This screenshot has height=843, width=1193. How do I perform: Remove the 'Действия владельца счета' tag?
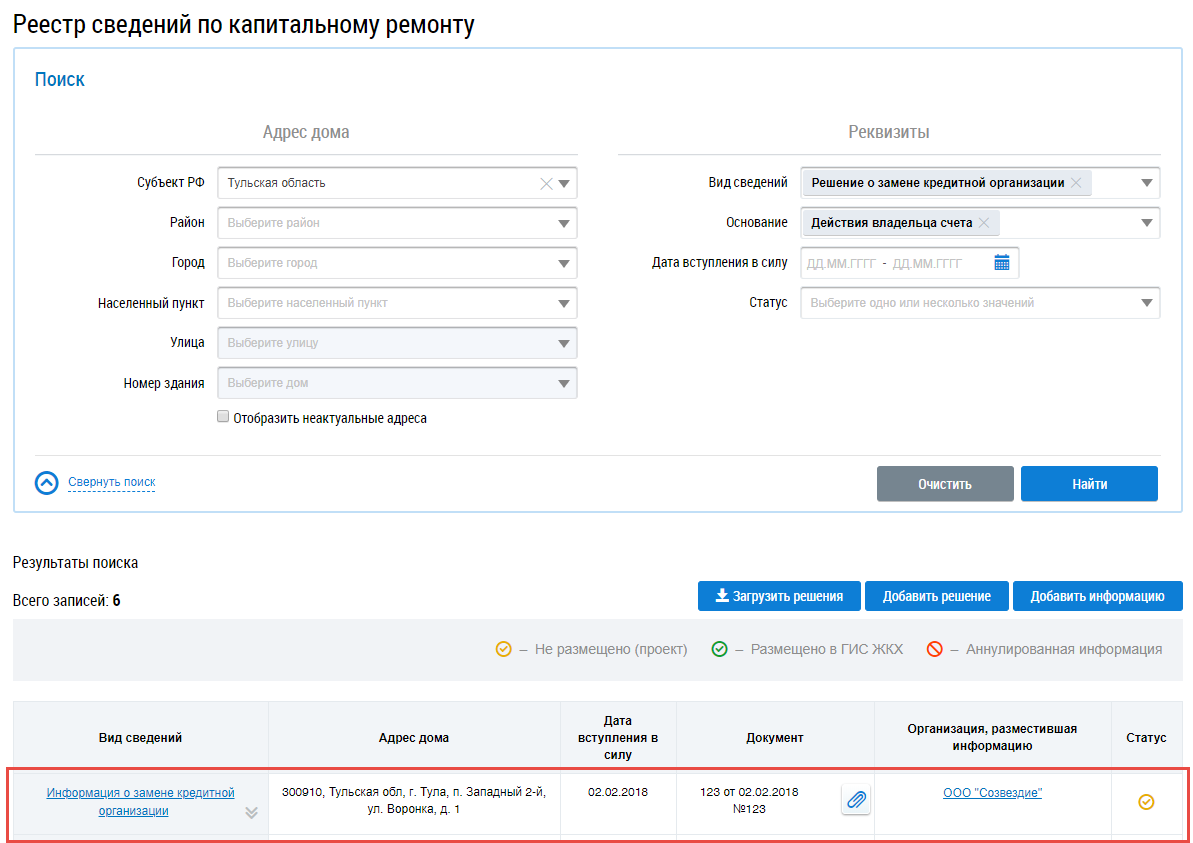[x=984, y=223]
